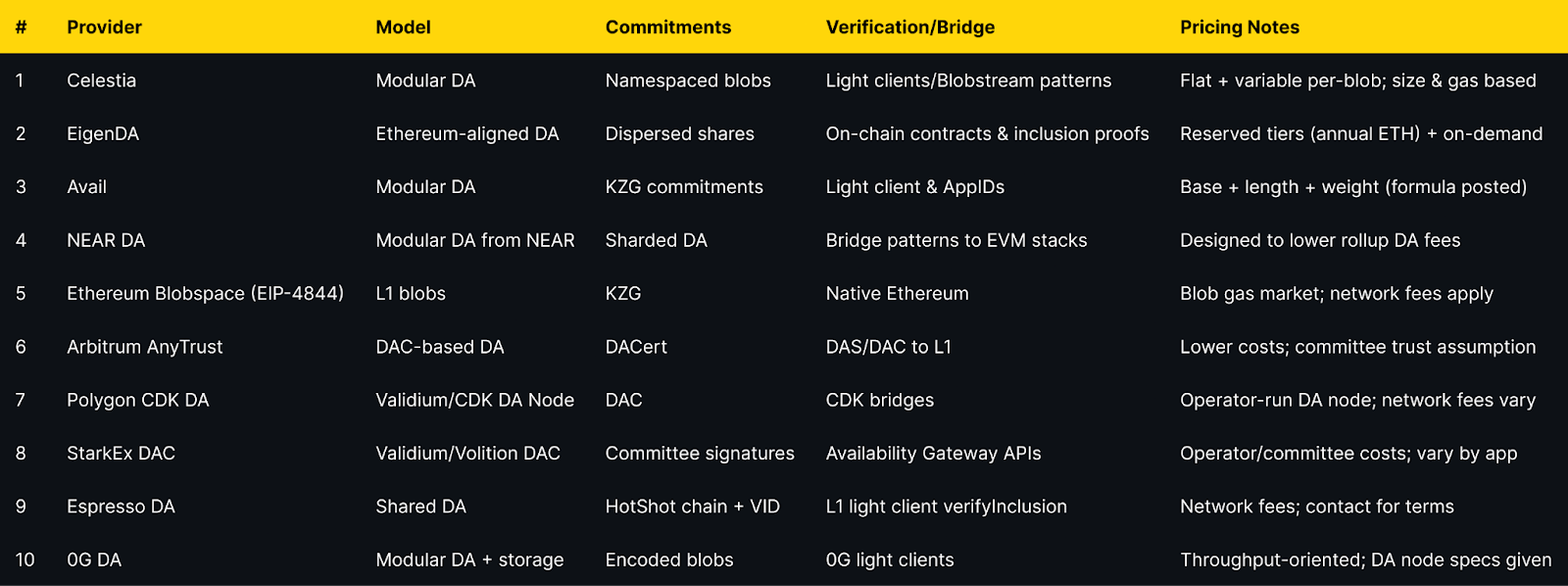Select the HotShot chain + VID cell
1568x586 pixels.
point(693,507)
